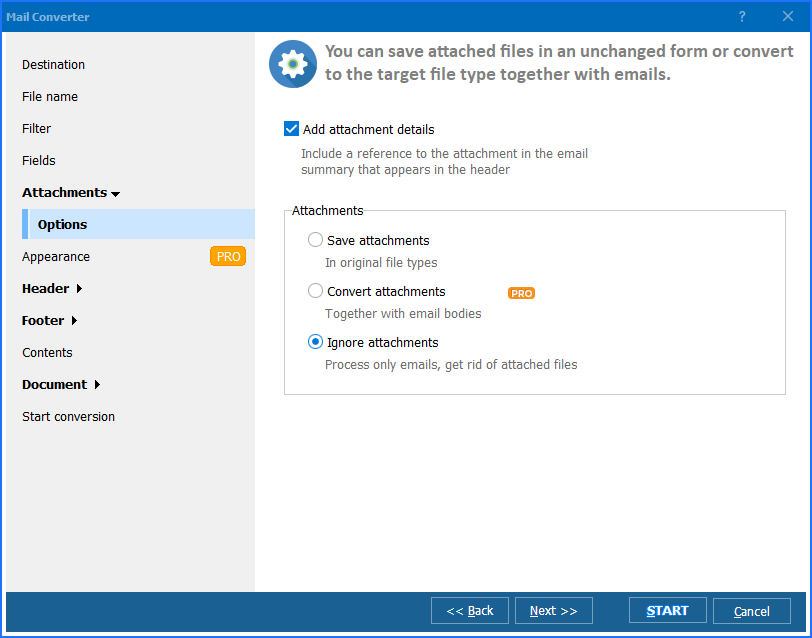Image resolution: width=812 pixels, height=638 pixels.
Task: Collapse the Attachments section arrow
Action: click(x=116, y=193)
